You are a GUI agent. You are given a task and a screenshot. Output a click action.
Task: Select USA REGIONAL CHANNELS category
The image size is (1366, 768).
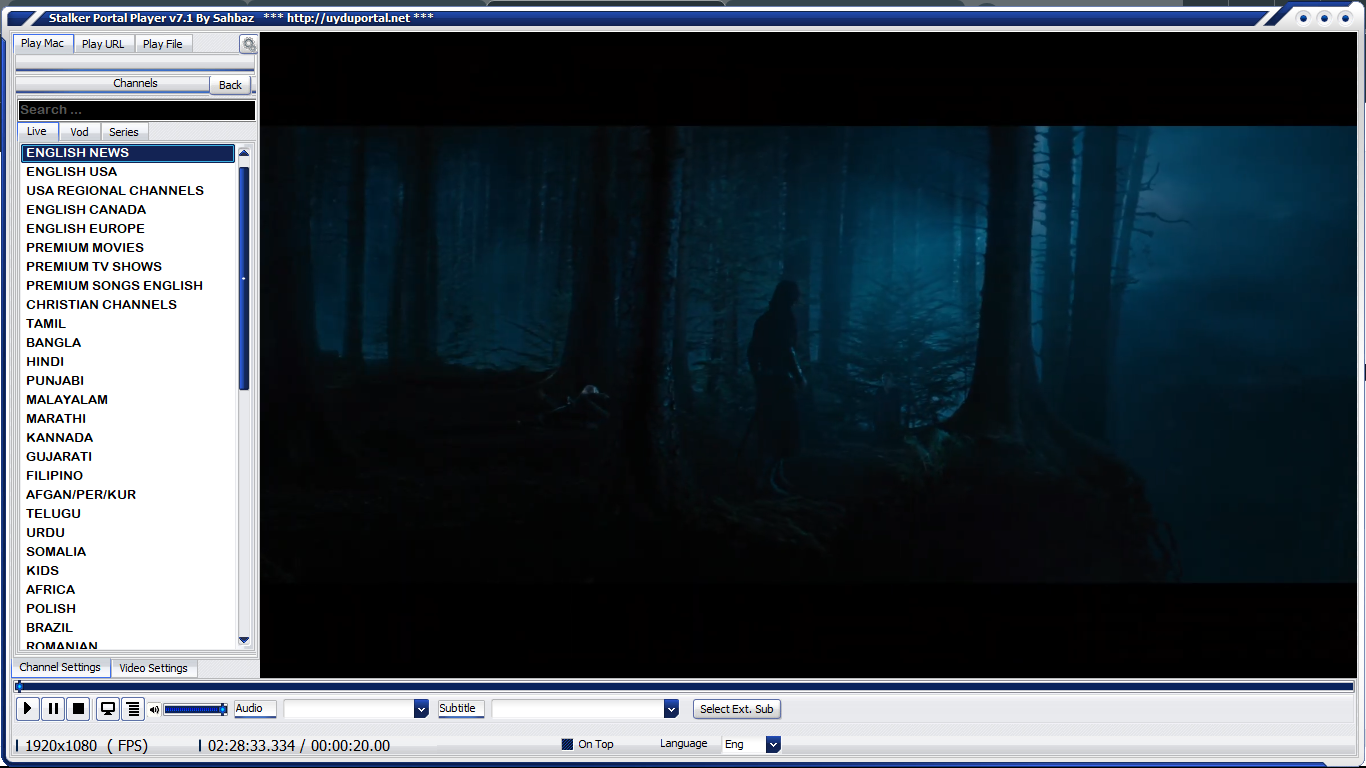(128, 191)
